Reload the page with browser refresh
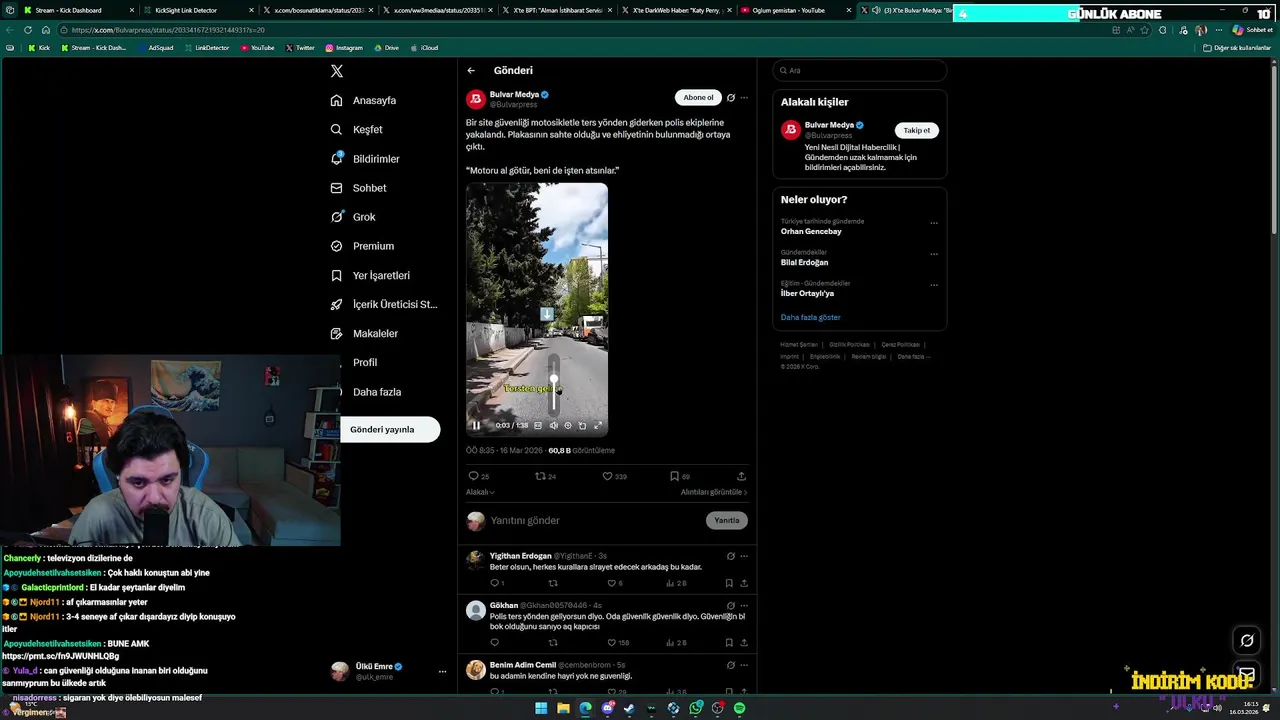This screenshot has height=720, width=1280. 27,30
